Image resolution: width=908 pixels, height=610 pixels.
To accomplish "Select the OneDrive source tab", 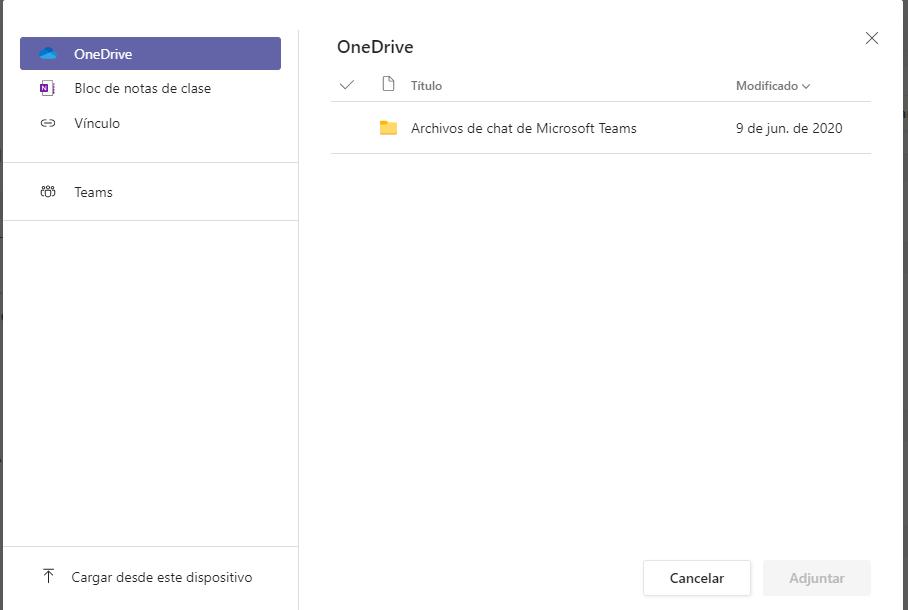I will coord(151,54).
